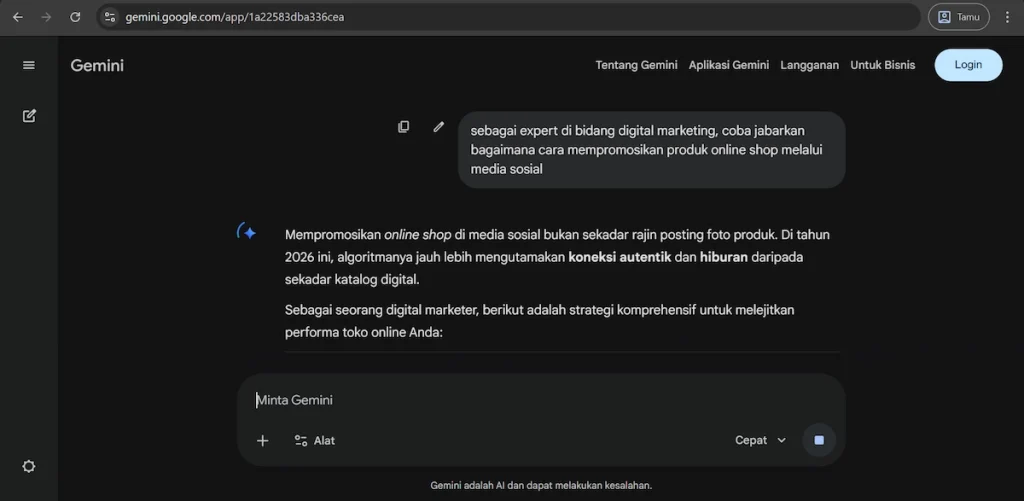1024x501 pixels.
Task: Open the Alat tools button
Action: click(x=315, y=440)
